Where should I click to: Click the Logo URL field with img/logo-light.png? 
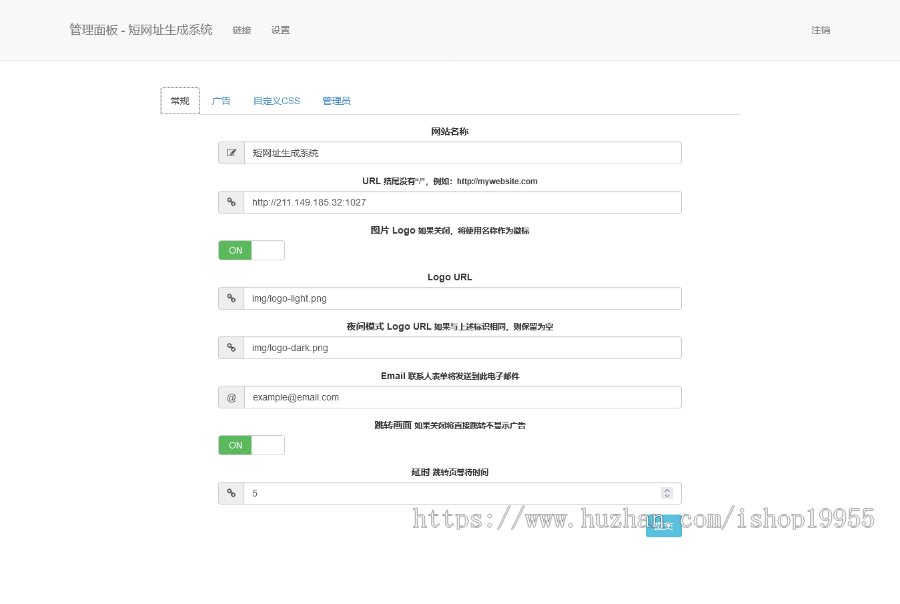(463, 299)
